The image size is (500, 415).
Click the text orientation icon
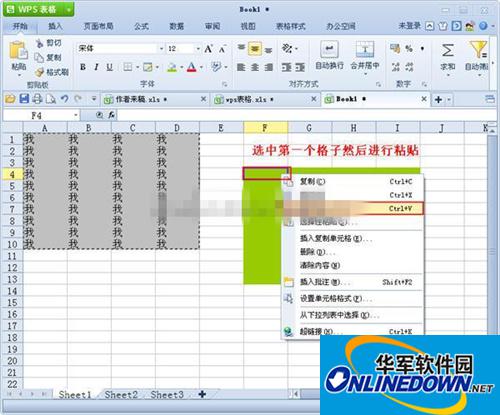click(287, 49)
